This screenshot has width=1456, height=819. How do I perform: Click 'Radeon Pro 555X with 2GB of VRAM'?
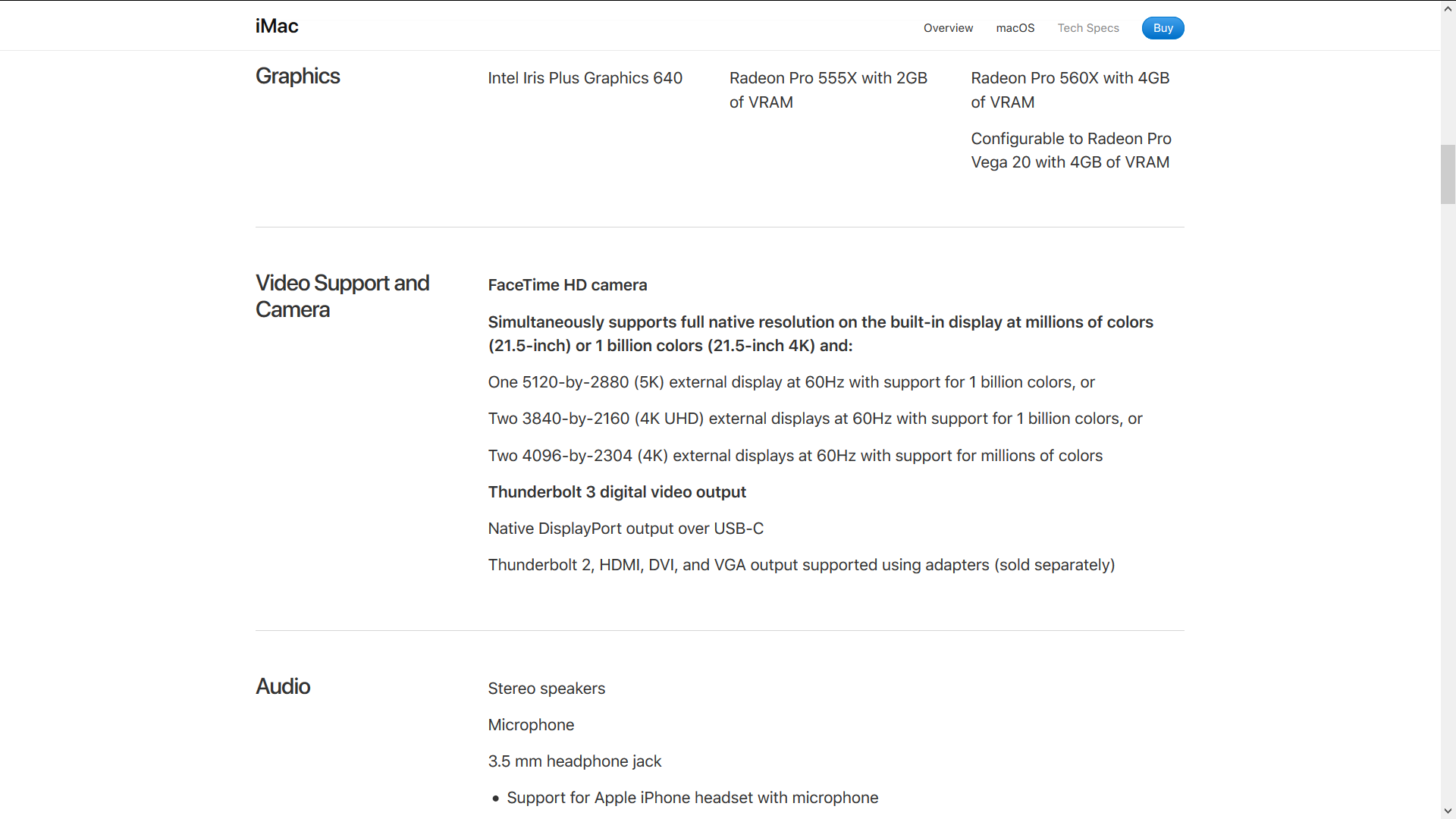point(828,90)
